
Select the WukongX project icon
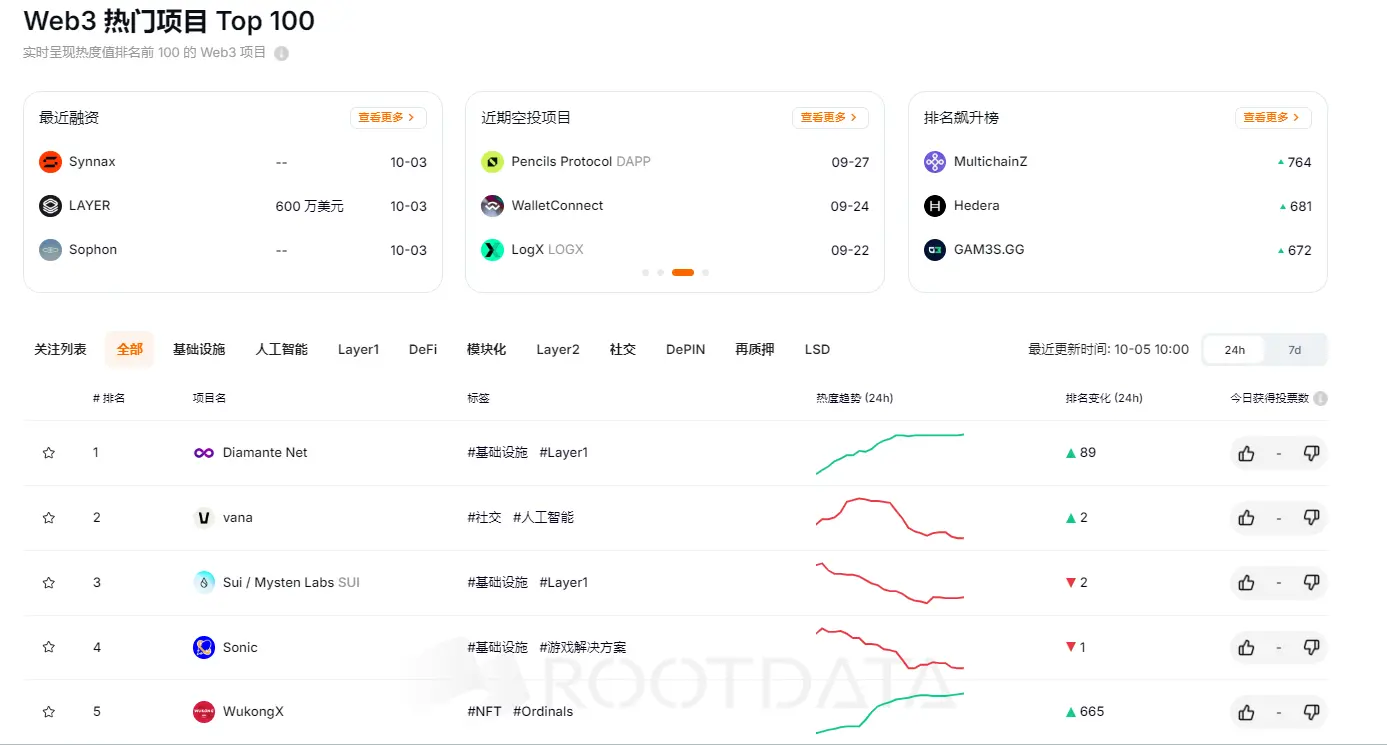click(204, 711)
